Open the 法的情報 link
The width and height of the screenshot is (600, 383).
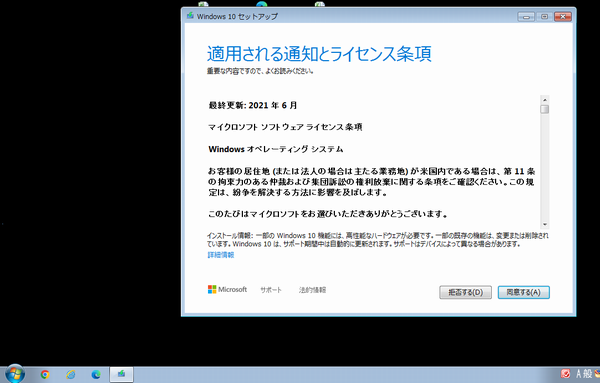point(312,290)
